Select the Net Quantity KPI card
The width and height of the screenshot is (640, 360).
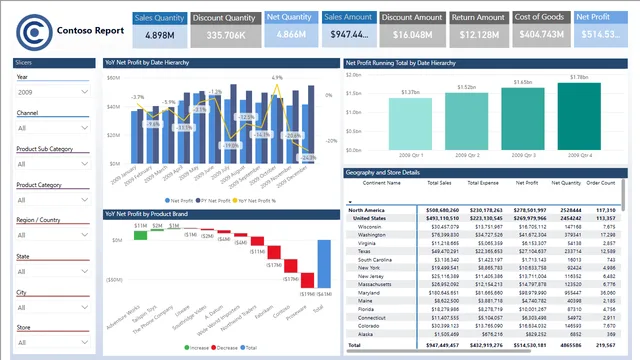(x=291, y=29)
